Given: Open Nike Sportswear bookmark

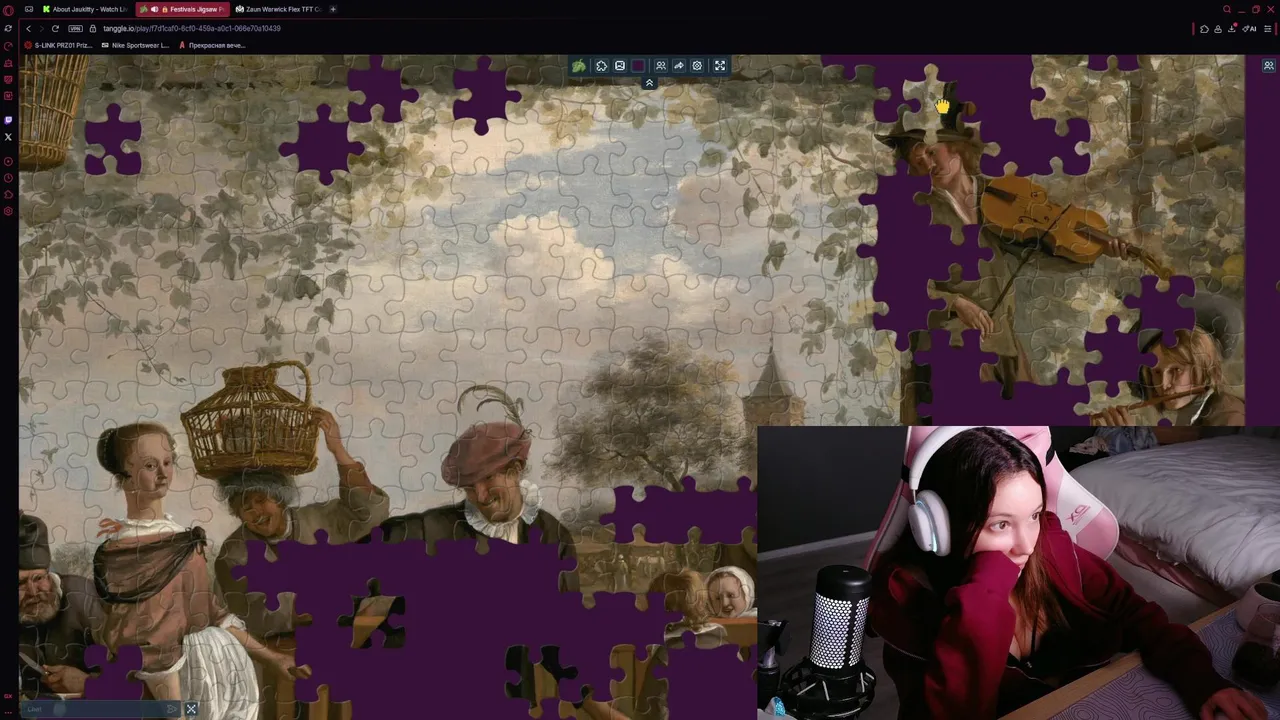Looking at the screenshot, I should click(136, 45).
